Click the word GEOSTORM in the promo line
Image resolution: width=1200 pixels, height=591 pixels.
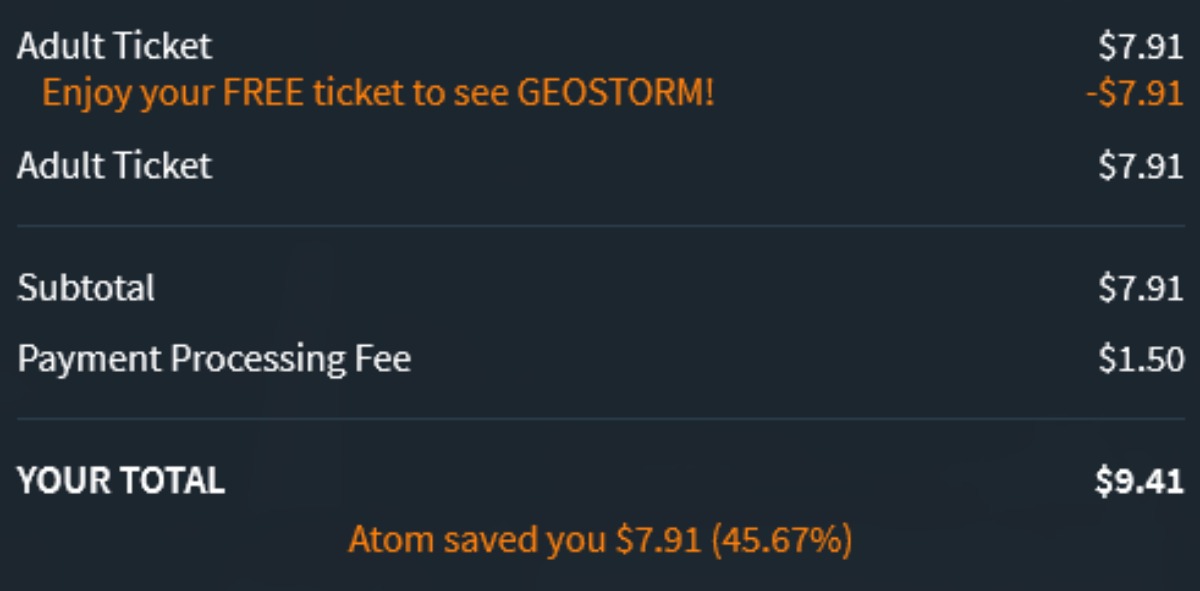615,94
